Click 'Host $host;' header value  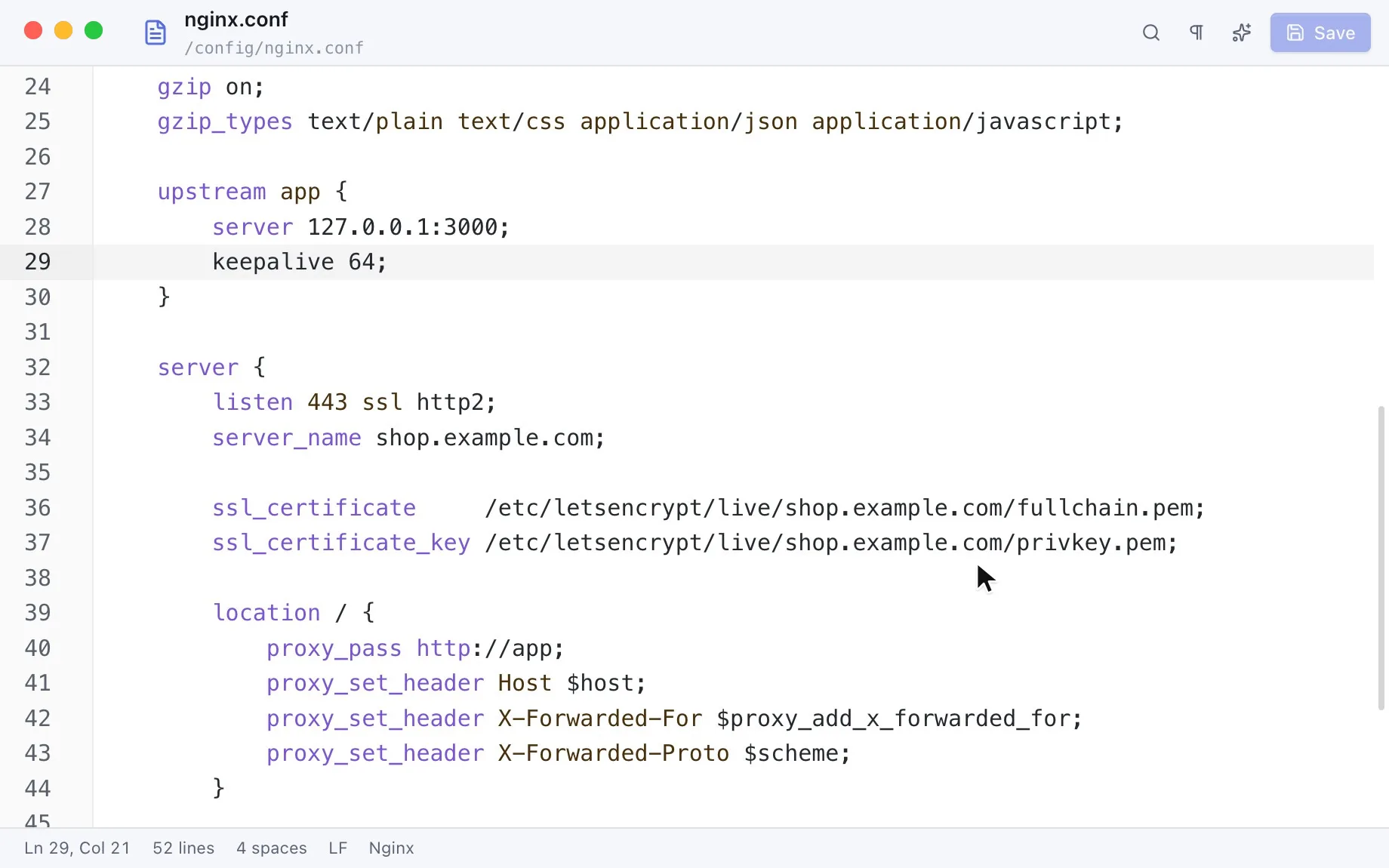click(x=572, y=683)
